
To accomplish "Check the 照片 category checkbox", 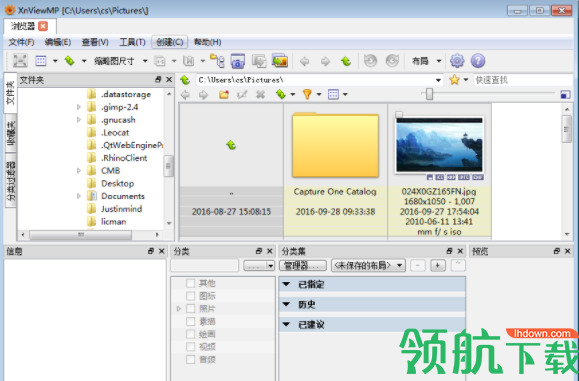I will coord(191,308).
